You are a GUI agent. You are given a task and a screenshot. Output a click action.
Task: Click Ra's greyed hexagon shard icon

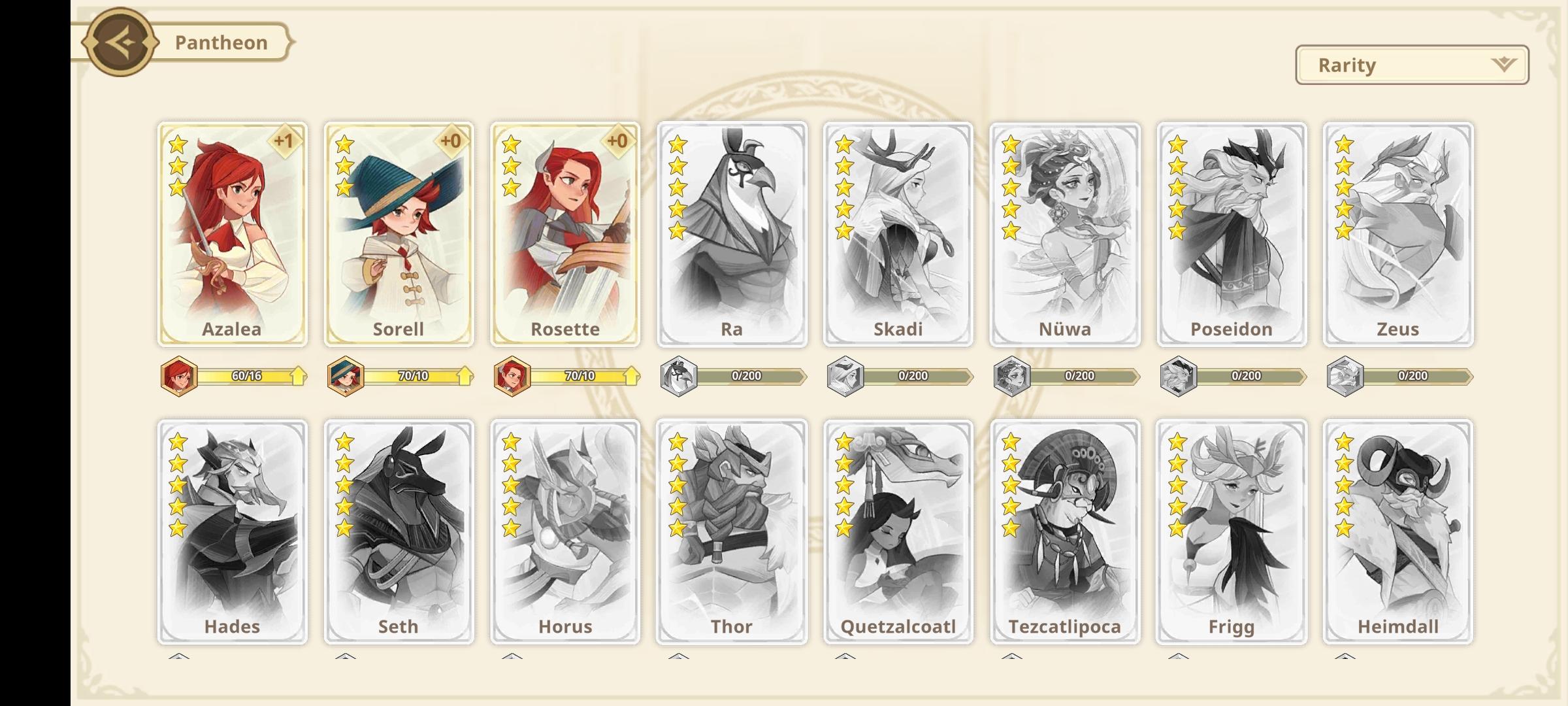[679, 376]
